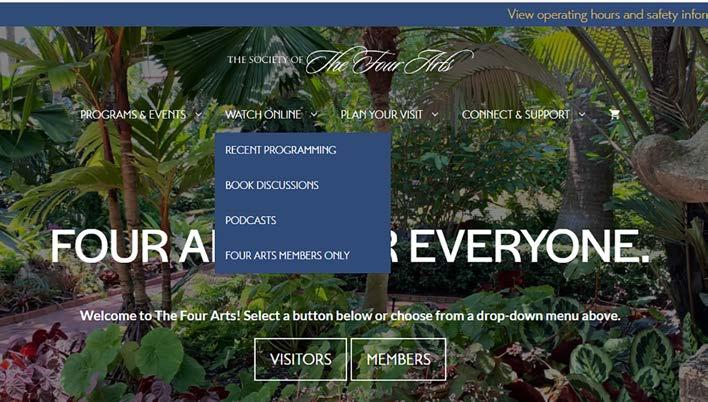Go to Four Arts Members Only
This screenshot has width=708, height=402.
pos(288,256)
